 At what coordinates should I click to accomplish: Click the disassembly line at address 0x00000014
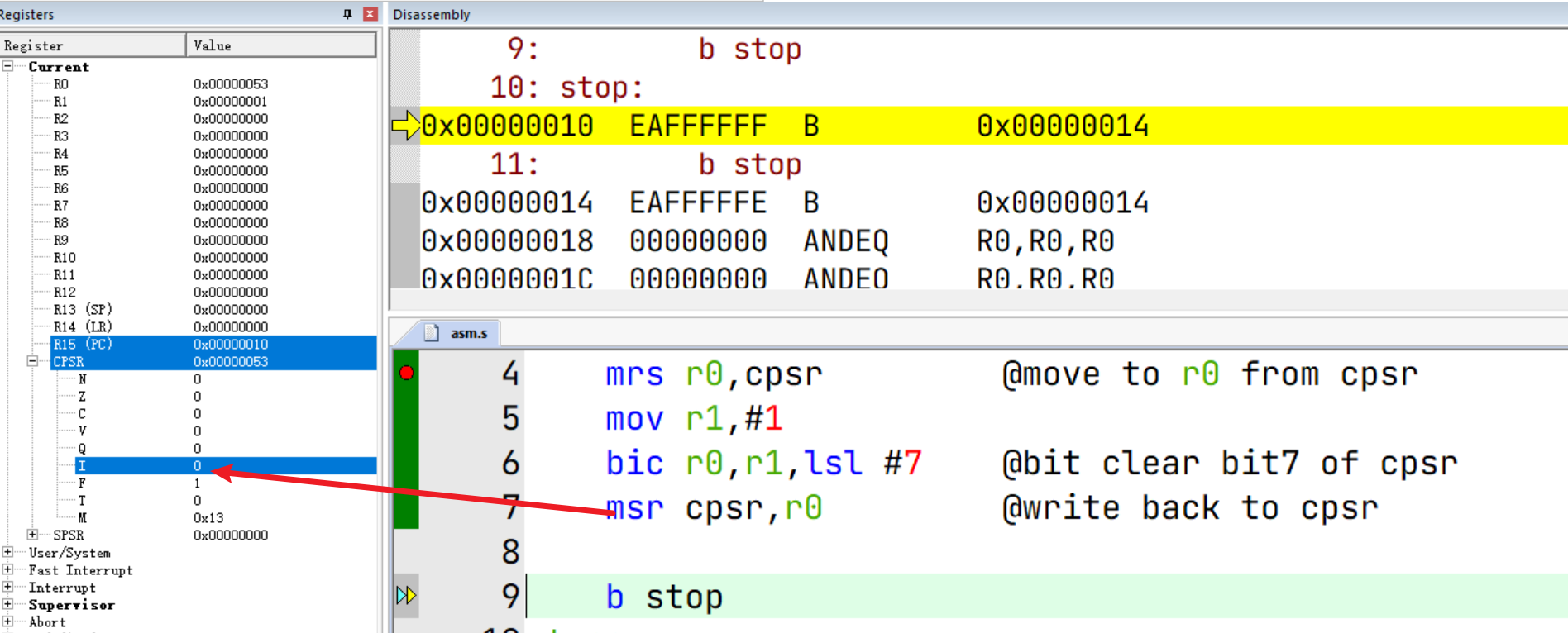[x=994, y=202]
